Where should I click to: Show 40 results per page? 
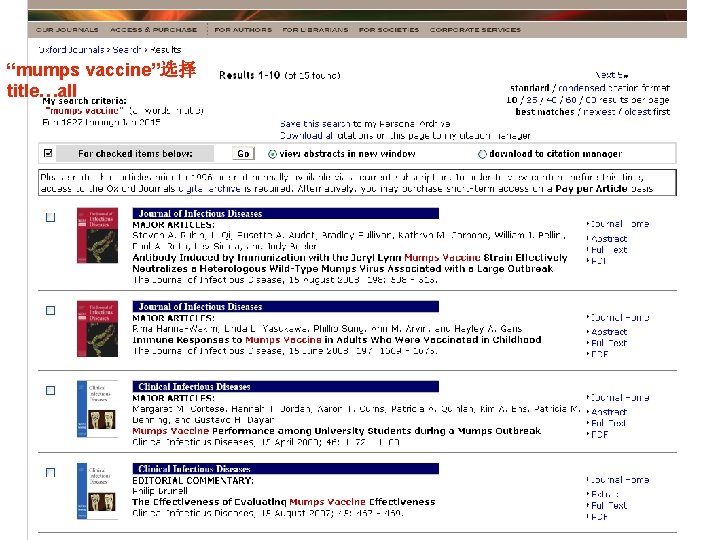point(551,100)
